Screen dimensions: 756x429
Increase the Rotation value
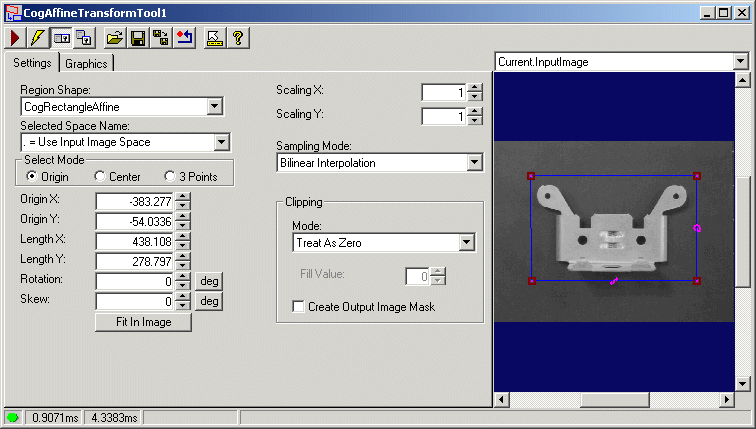click(183, 277)
